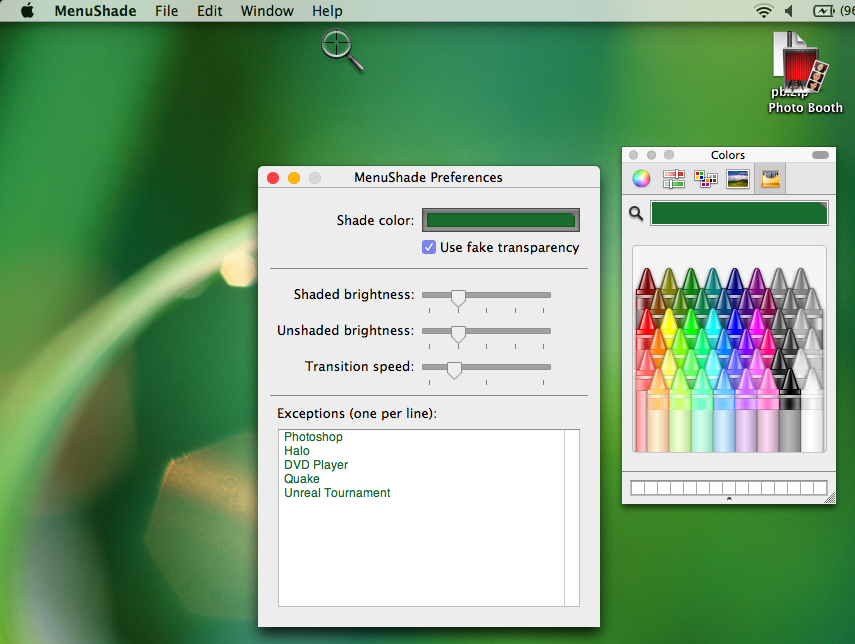Open the Help menu

pyautogui.click(x=327, y=11)
